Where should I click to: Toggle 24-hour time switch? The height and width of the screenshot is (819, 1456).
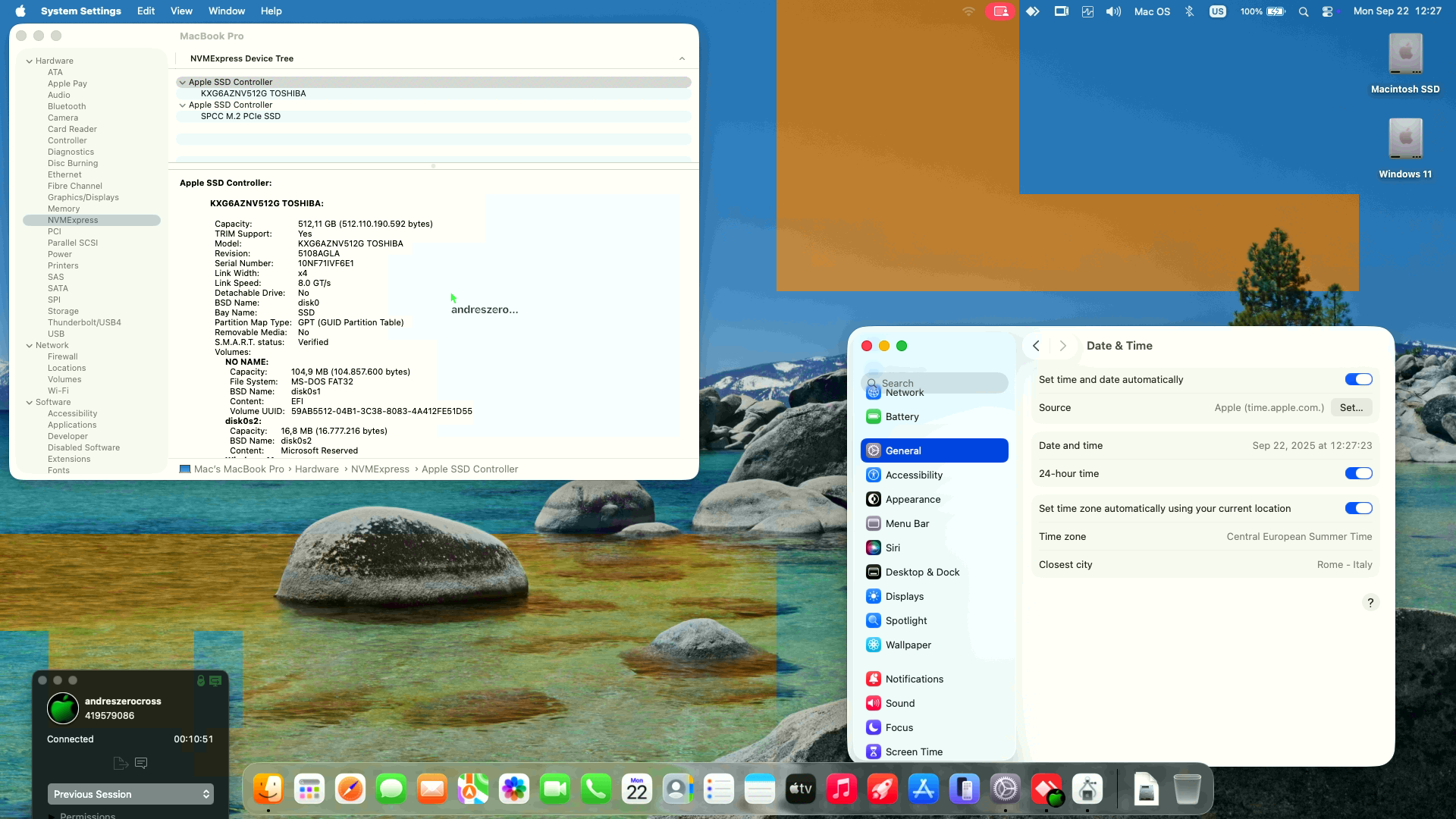click(x=1358, y=473)
